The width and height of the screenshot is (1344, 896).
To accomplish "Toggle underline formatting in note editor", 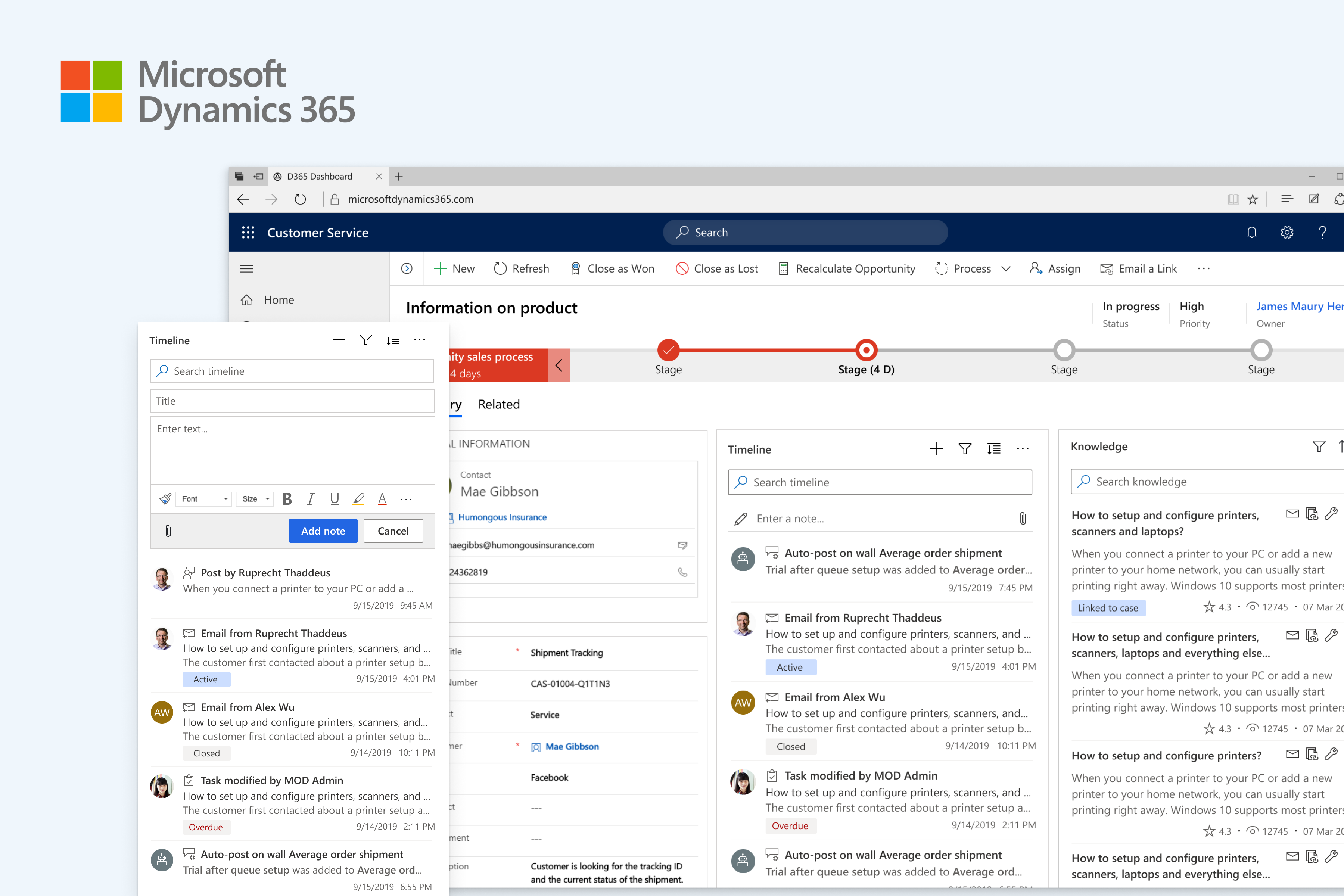I will coord(334,499).
